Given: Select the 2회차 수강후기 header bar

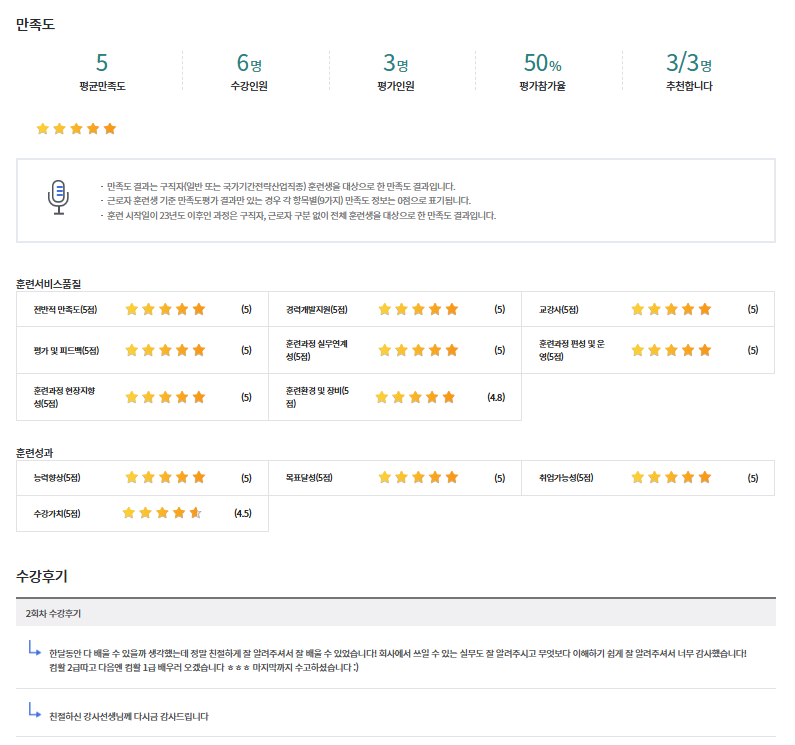Looking at the screenshot, I should point(395,612).
